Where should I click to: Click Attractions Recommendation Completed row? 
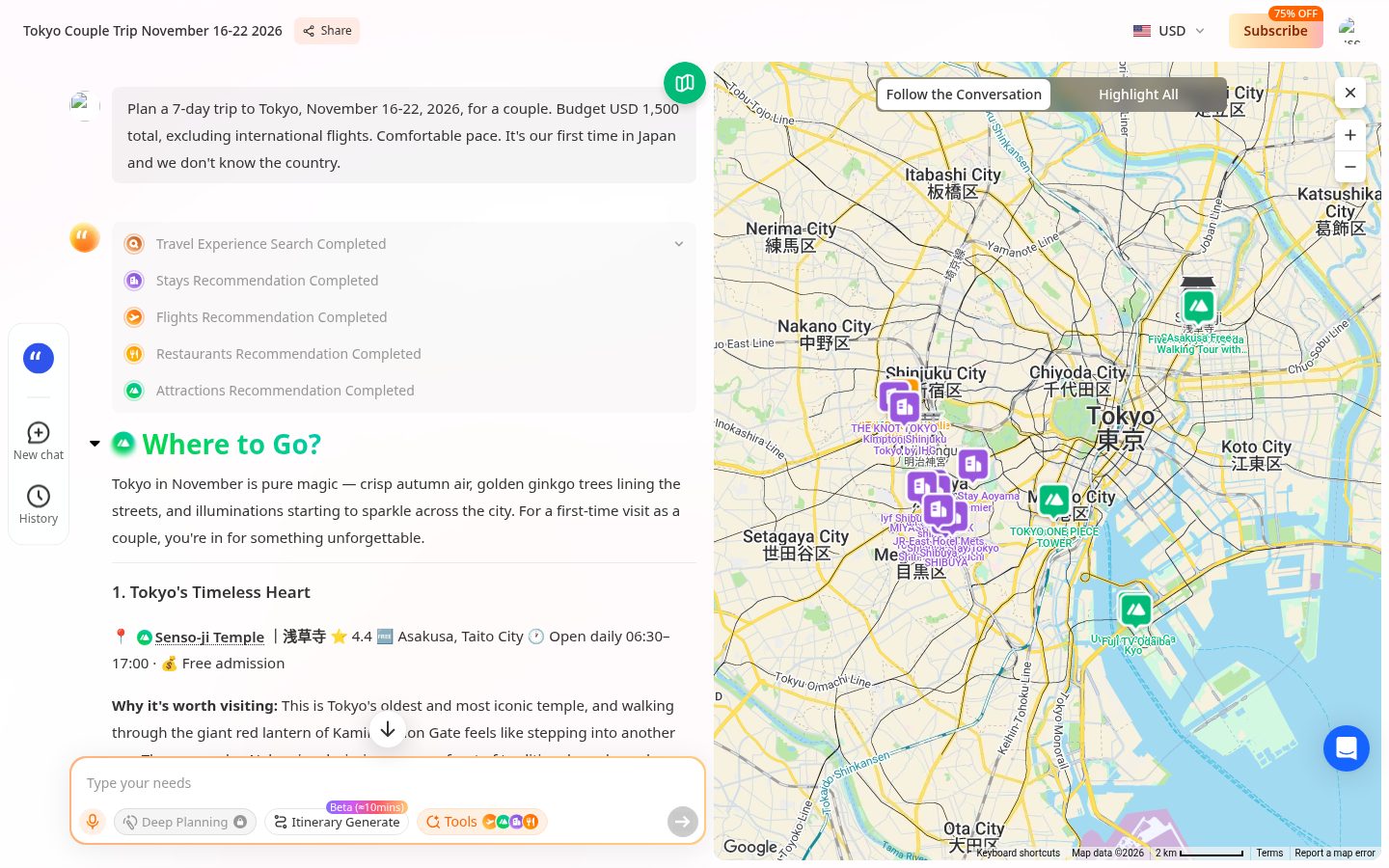coord(404,391)
